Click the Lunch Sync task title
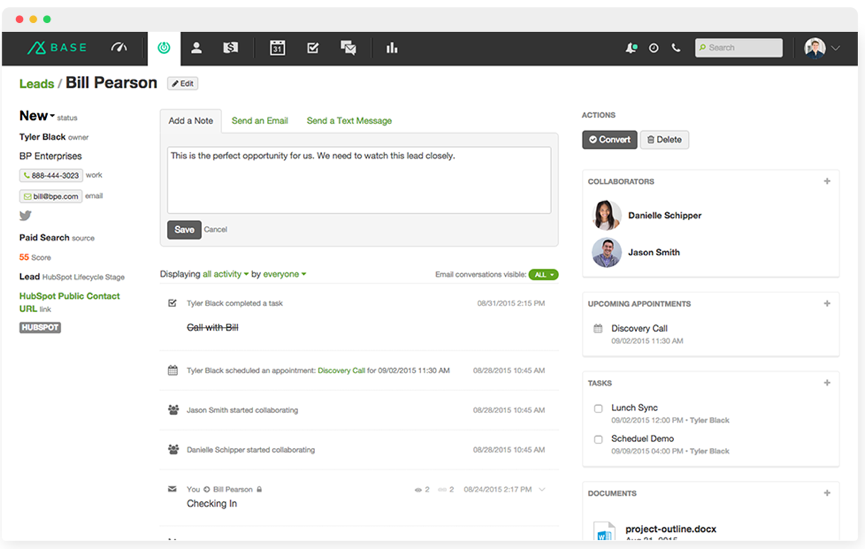 coord(634,408)
